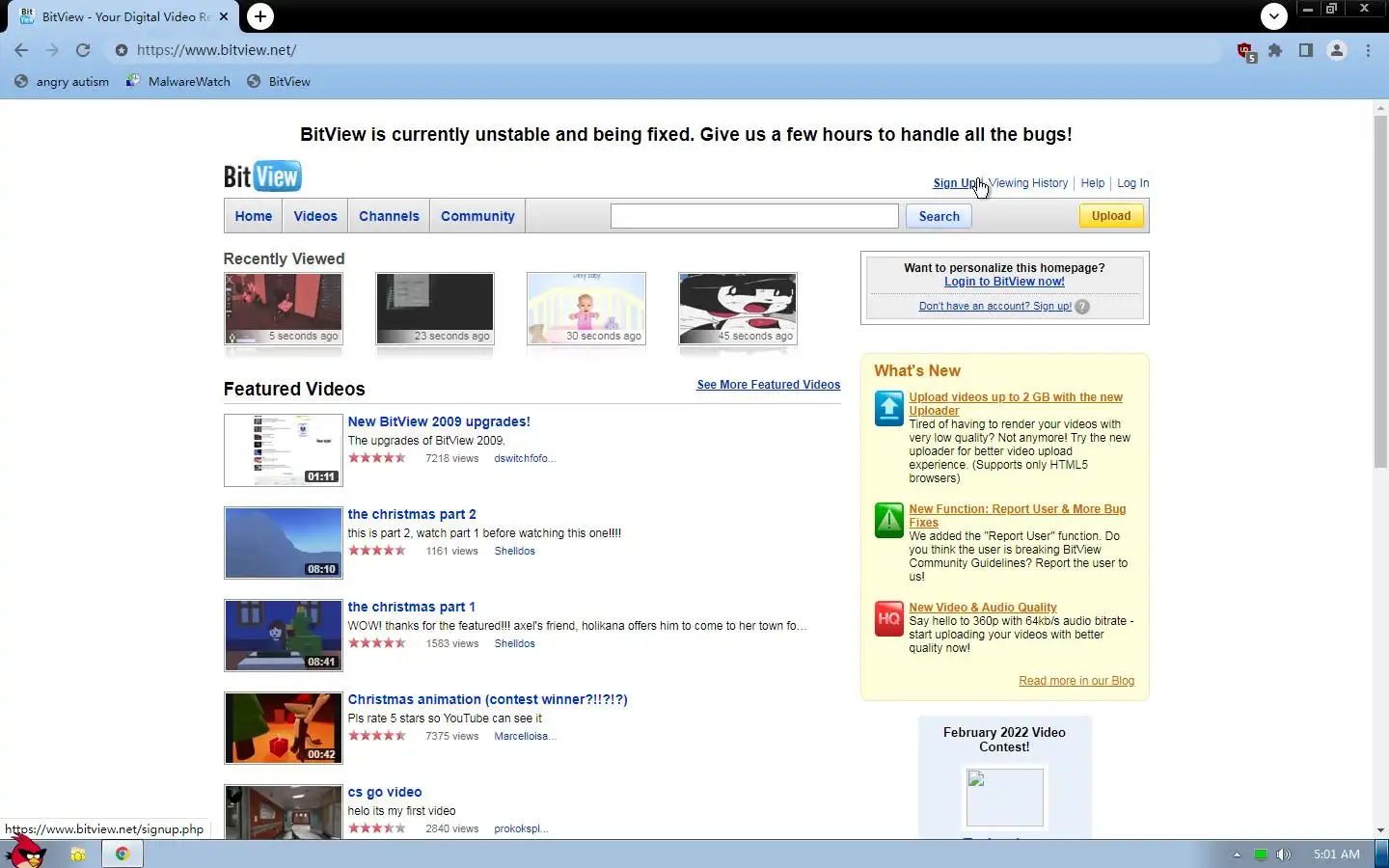The width and height of the screenshot is (1389, 868).
Task: Open the Chrome profile avatar icon
Action: [1337, 50]
